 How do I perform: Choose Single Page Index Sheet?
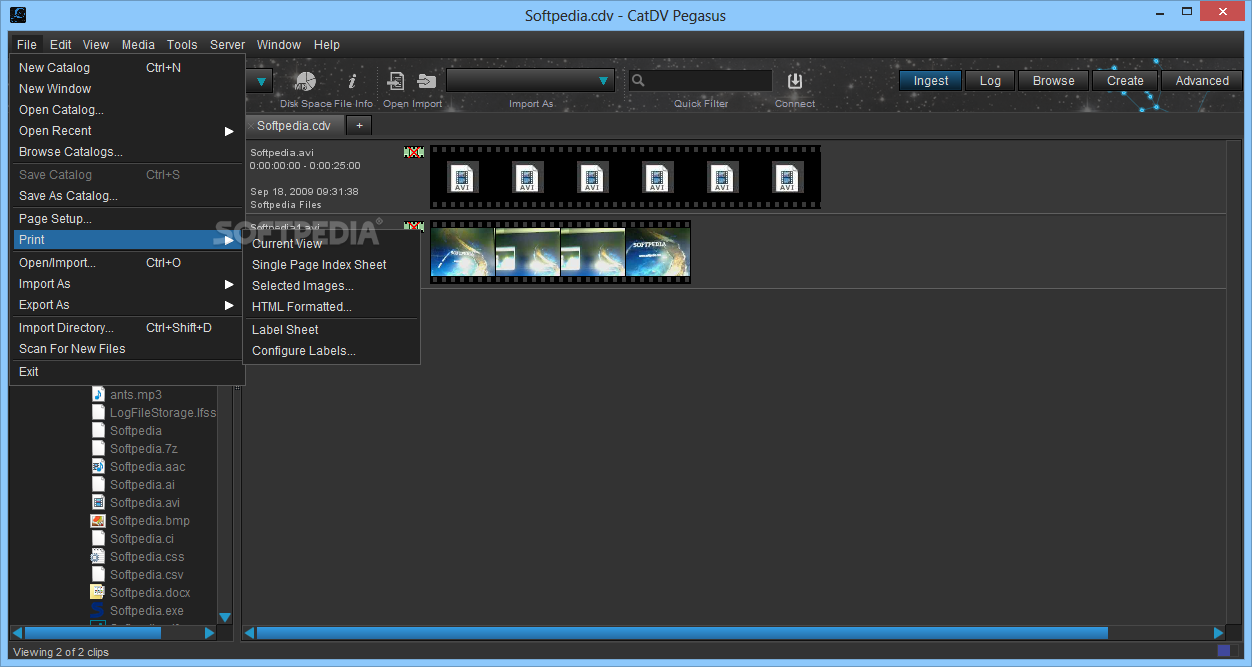pyautogui.click(x=332, y=265)
